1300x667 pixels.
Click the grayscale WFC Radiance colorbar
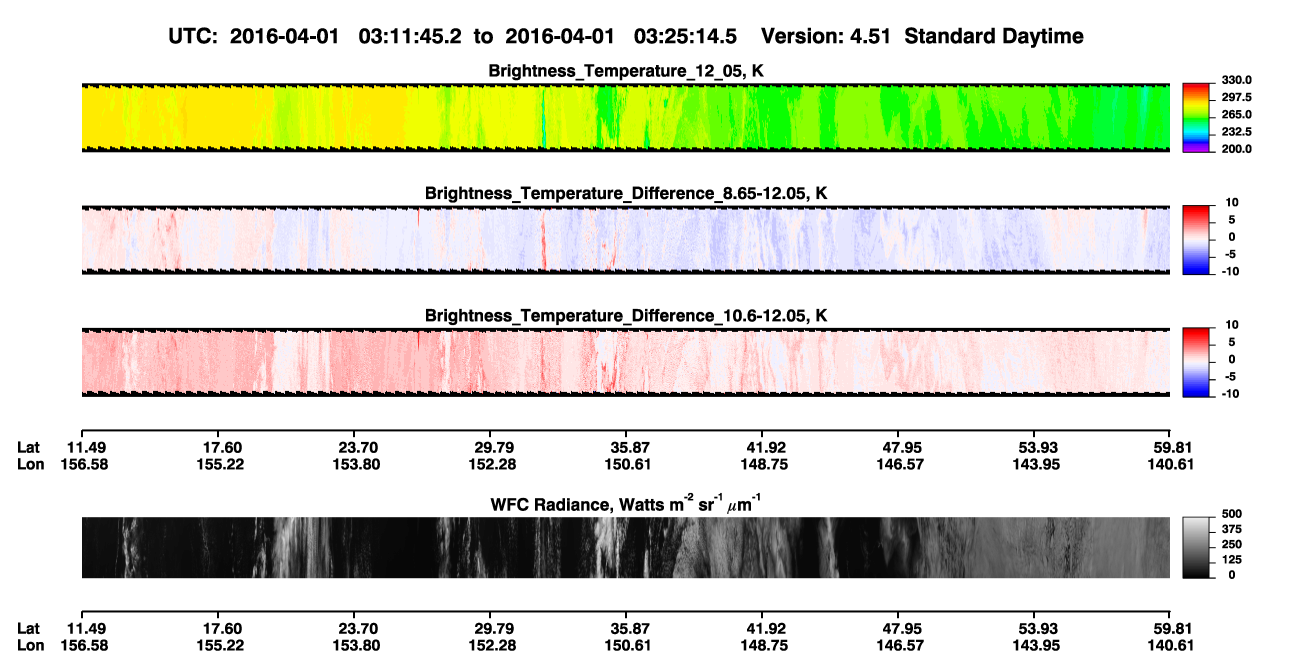click(x=1196, y=547)
